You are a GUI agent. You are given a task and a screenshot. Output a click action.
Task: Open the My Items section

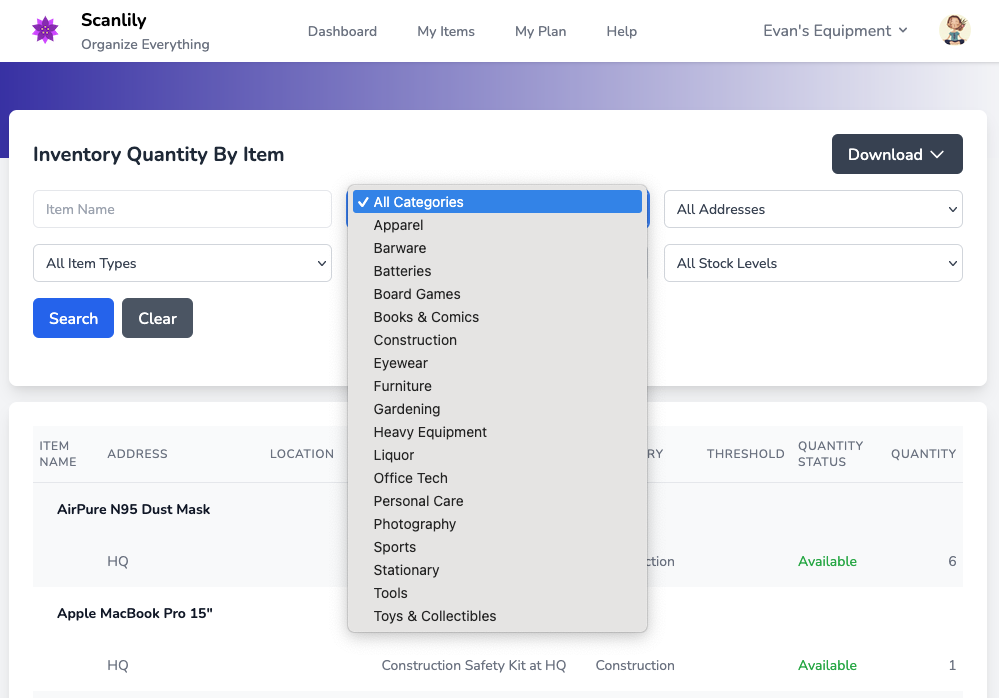[x=446, y=31]
